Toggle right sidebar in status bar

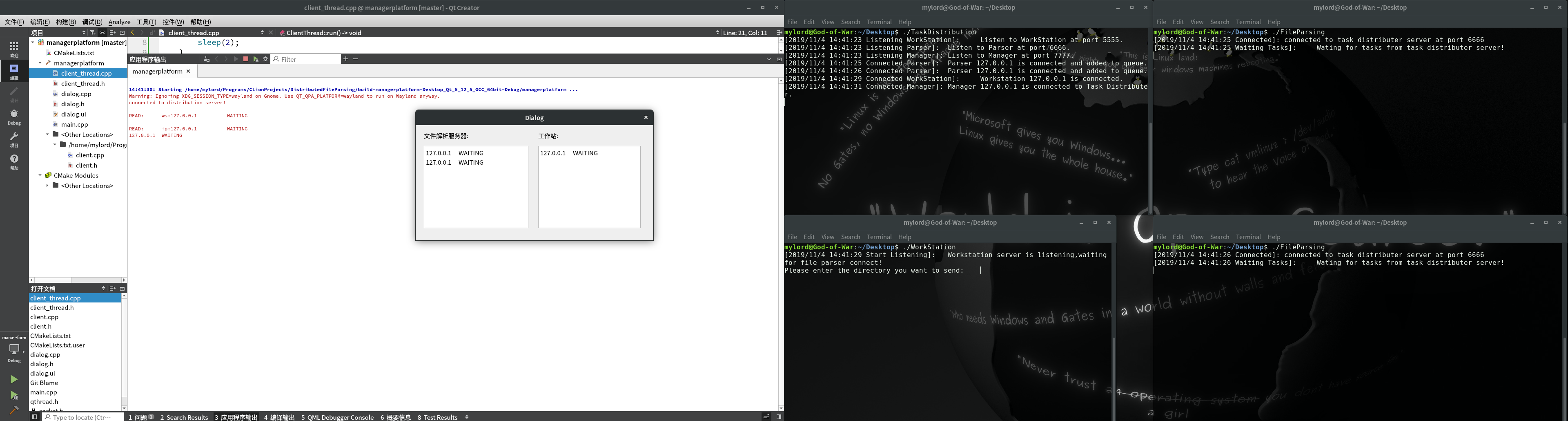[779, 417]
